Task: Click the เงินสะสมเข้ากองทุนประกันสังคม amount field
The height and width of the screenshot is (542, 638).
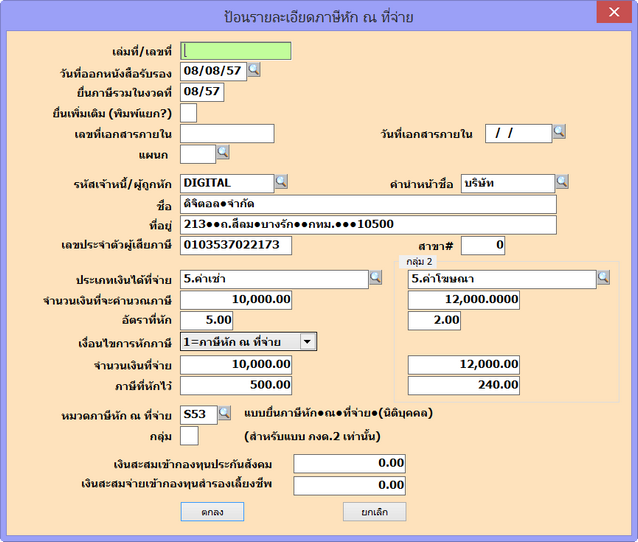Action: [x=349, y=463]
